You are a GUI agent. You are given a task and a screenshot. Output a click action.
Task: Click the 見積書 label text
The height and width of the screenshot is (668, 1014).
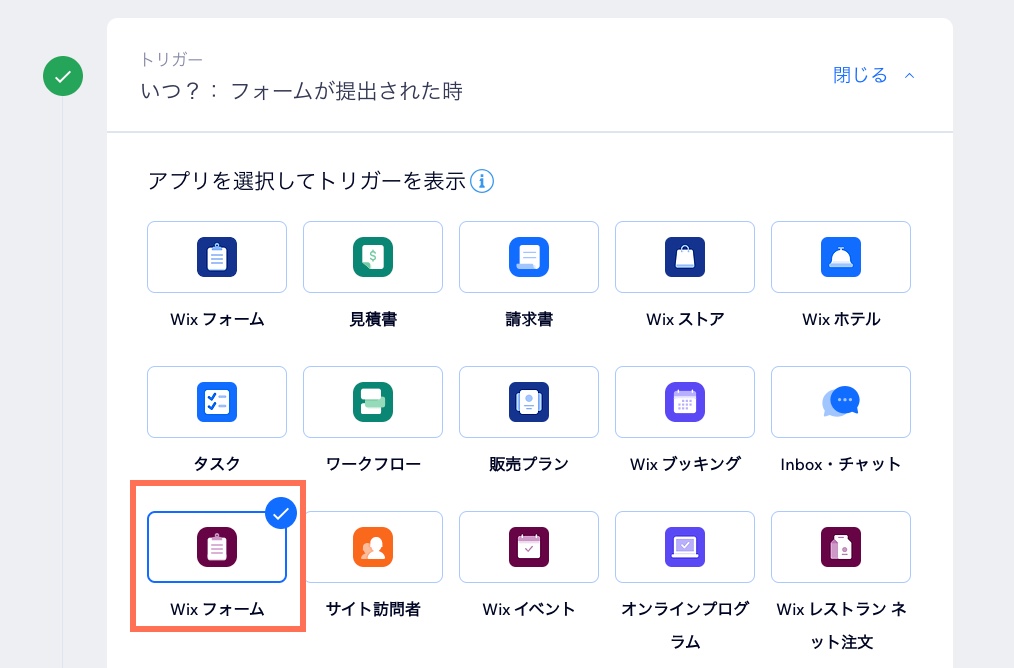coord(373,319)
